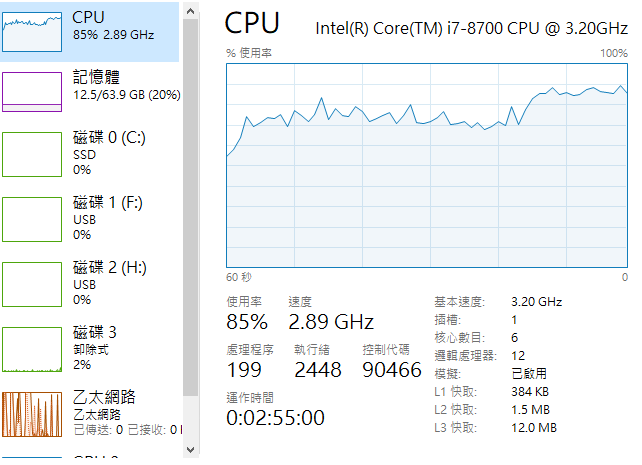The image size is (642, 465).
Task: Click the 85% usage value
Action: click(x=247, y=322)
